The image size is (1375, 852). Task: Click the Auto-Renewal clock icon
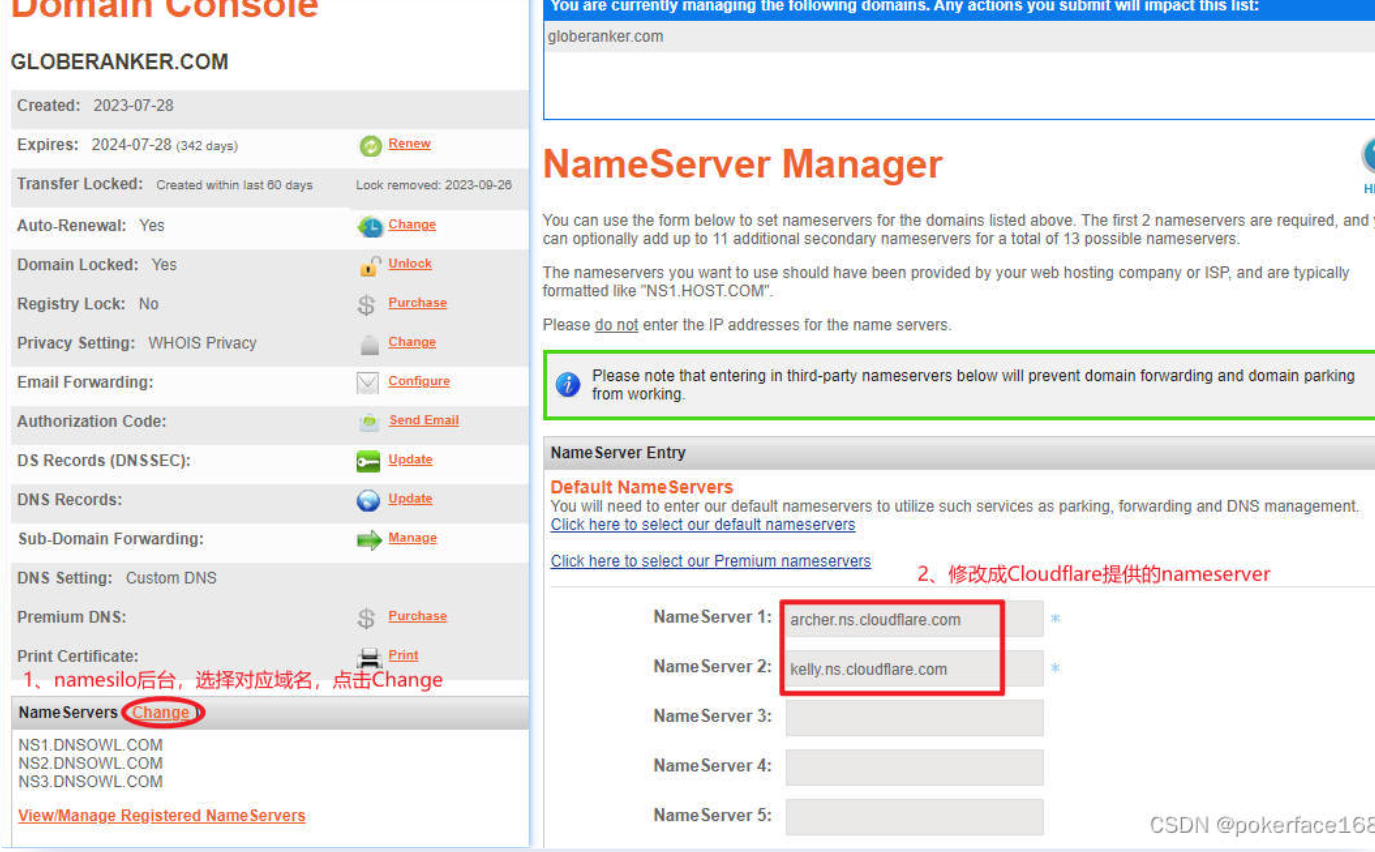point(370,227)
